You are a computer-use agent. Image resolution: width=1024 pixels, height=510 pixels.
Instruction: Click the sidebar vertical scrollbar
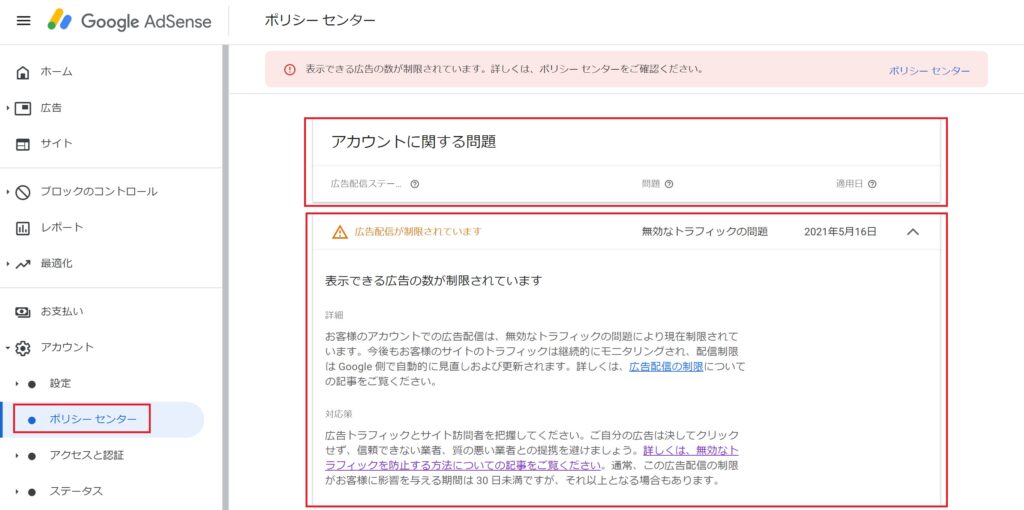(225, 278)
